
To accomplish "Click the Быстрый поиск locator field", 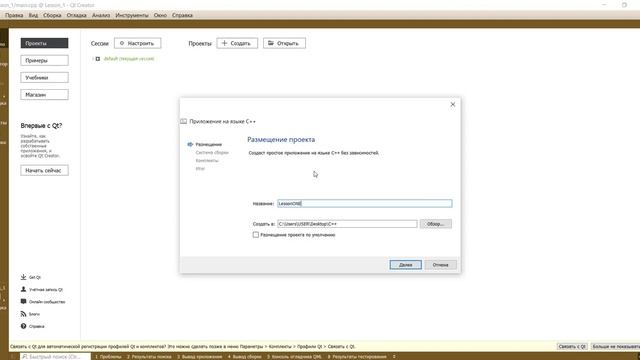I will pos(55,357).
